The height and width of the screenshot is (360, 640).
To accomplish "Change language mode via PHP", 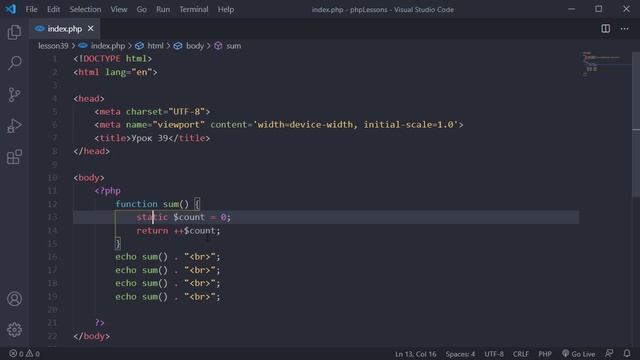I will (x=545, y=353).
